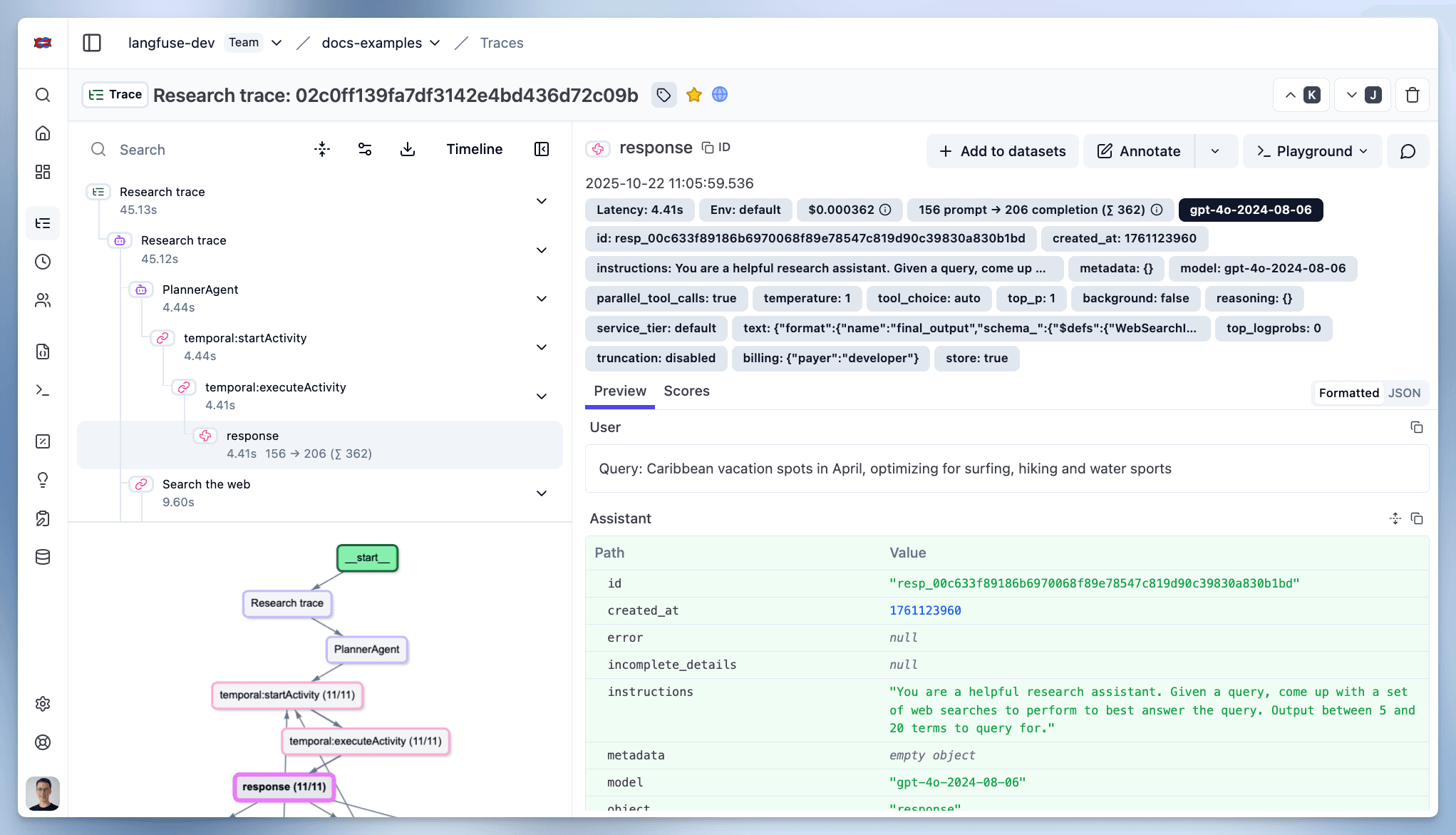Viewport: 1456px width, 835px height.
Task: Open the Dashboards panel from the sidebar
Action: pyautogui.click(x=43, y=172)
